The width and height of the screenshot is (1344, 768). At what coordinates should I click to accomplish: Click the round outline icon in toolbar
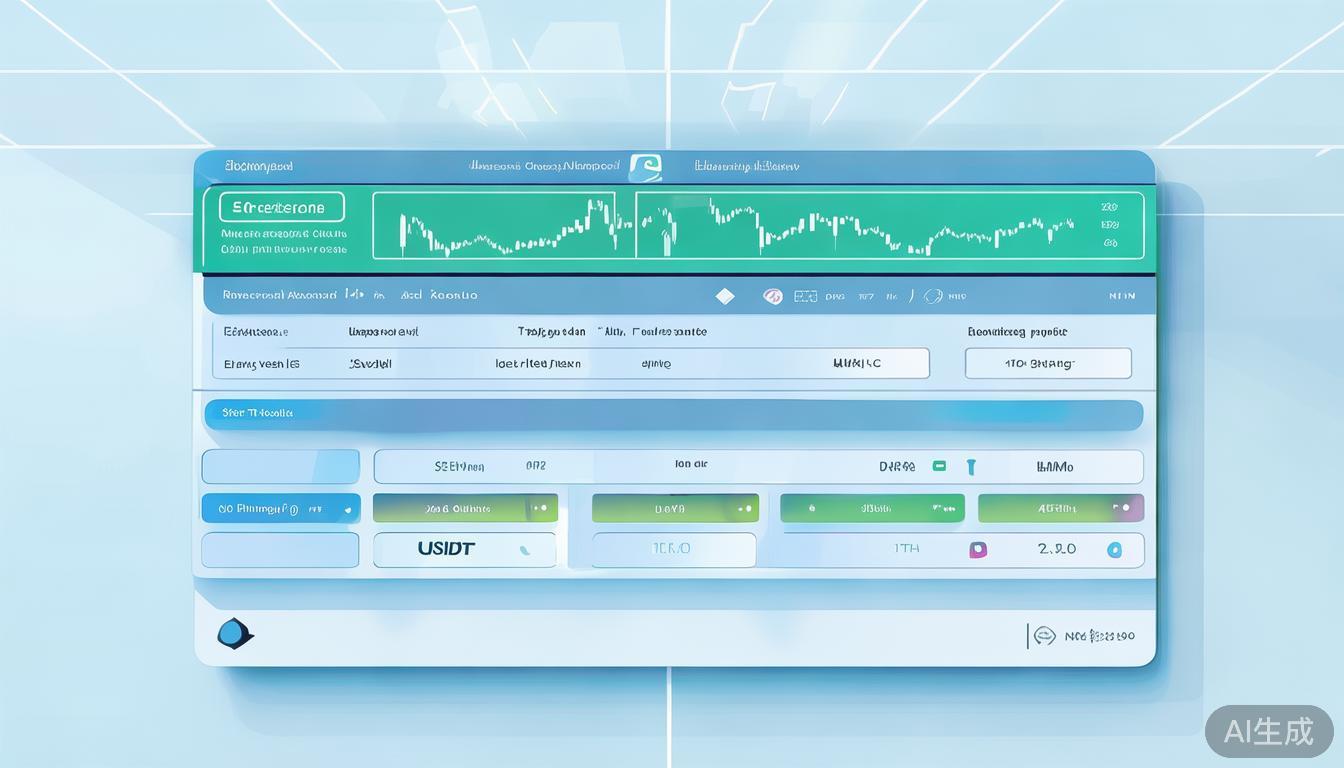point(933,296)
